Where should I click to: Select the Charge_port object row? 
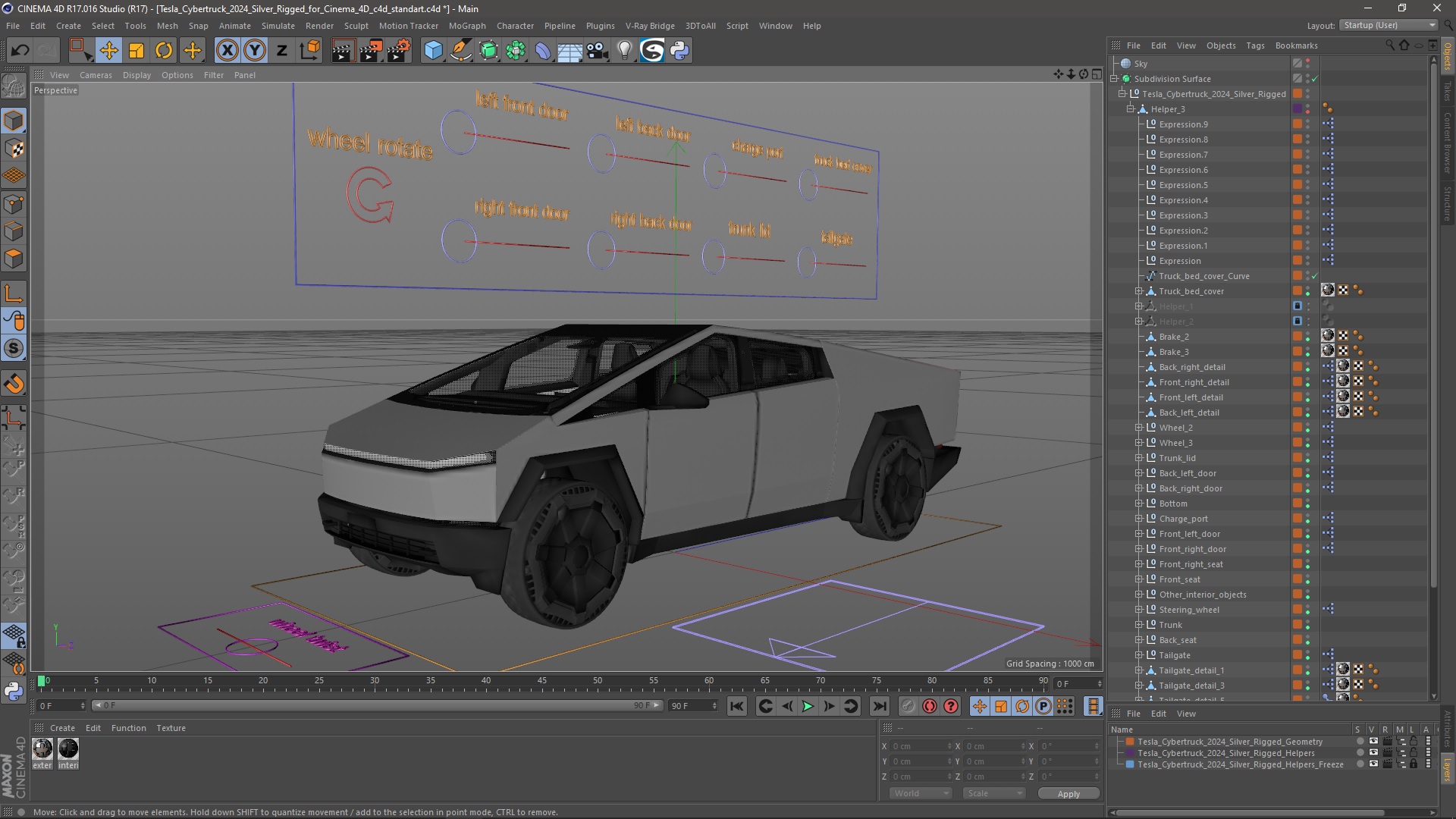1183,519
